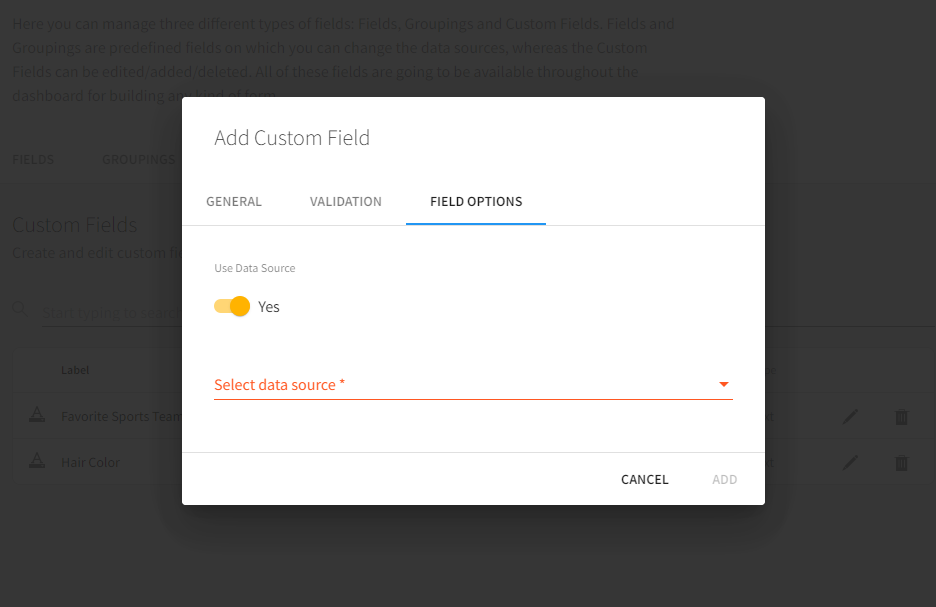Screen dimensions: 936x607
Task: Open the Select data source dropdown arrow
Action: coord(724,385)
